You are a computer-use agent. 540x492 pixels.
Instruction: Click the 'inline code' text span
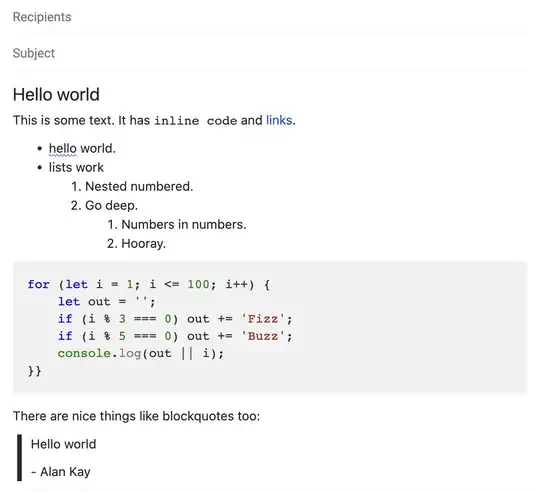195,121
